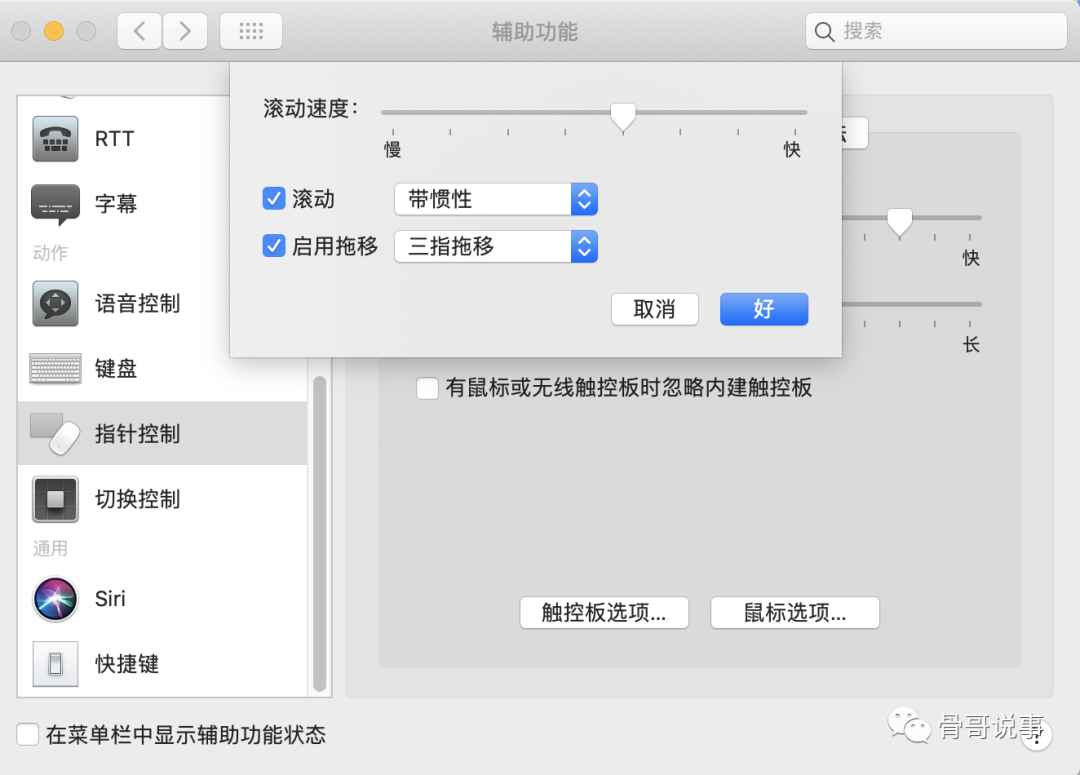
Task: Click the 切换控制 switch control icon
Action: (x=55, y=499)
